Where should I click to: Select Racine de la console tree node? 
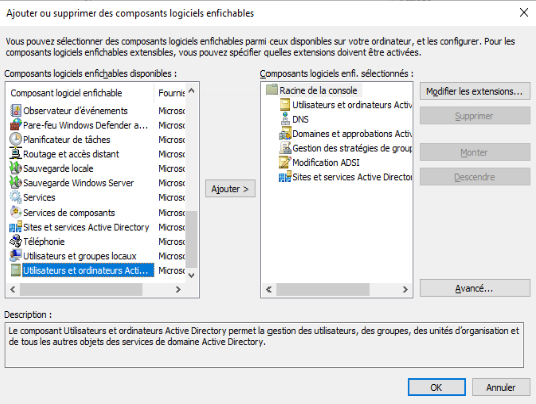click(313, 90)
